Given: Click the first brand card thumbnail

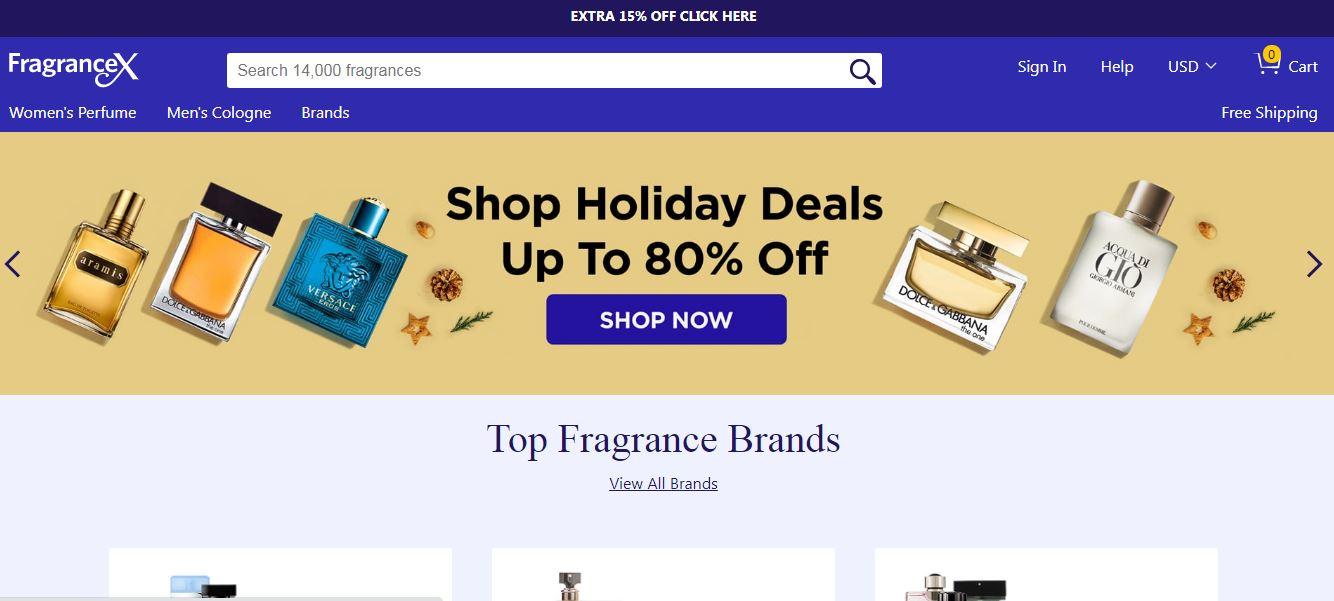Looking at the screenshot, I should pyautogui.click(x=280, y=575).
